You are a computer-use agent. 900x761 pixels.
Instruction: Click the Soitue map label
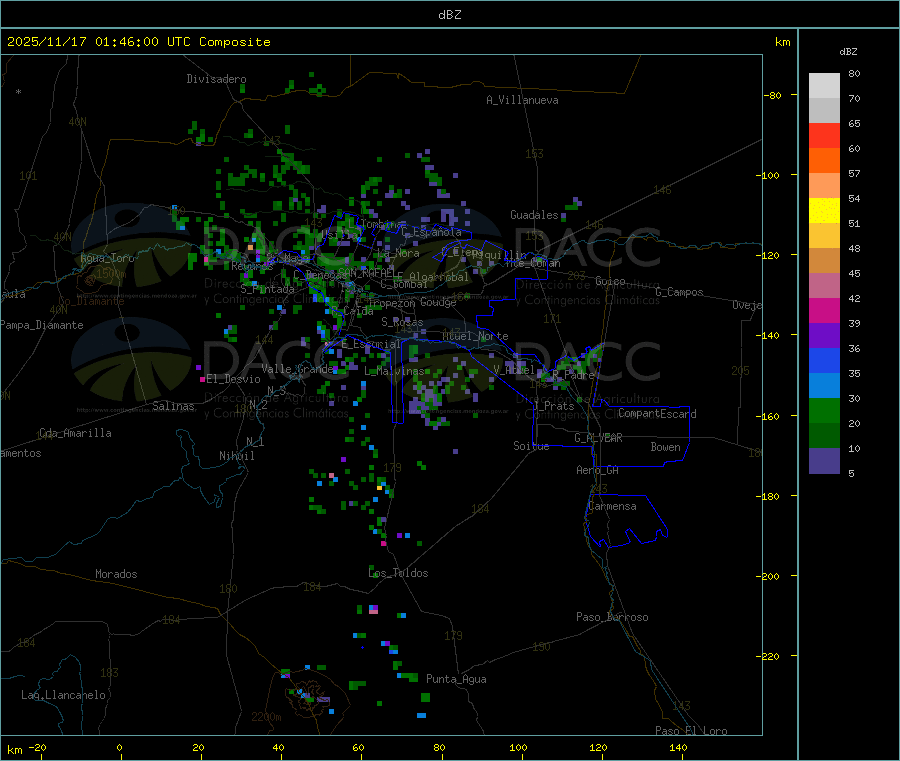531,446
